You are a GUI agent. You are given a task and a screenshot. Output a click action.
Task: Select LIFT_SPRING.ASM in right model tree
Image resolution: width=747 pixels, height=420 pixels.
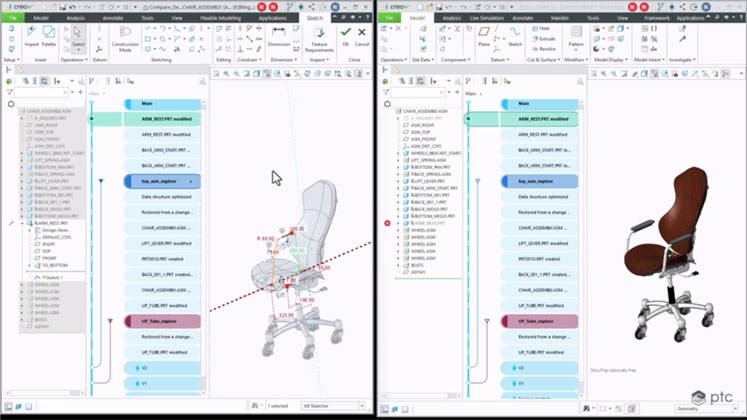426,160
